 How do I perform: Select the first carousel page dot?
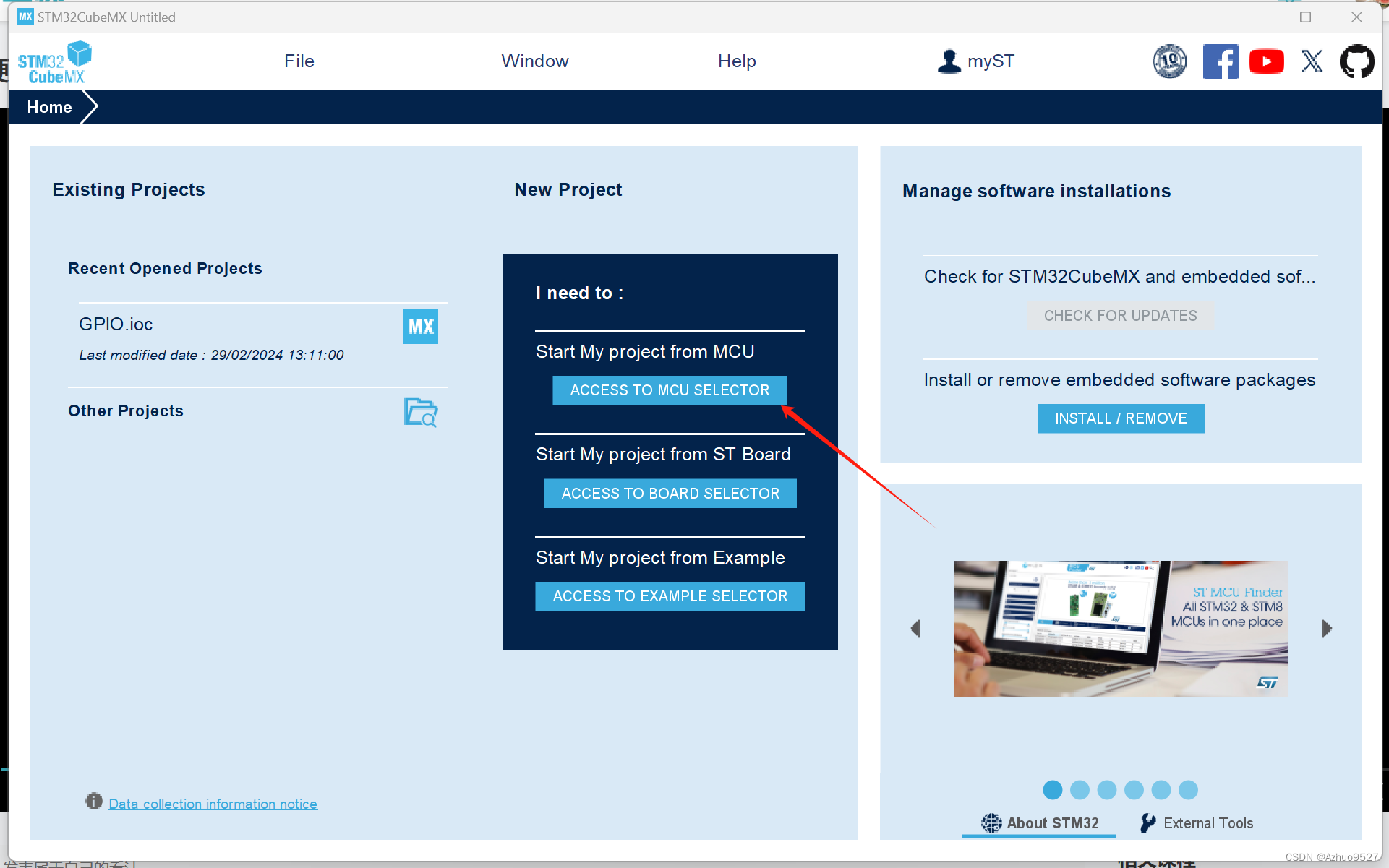(x=1053, y=790)
